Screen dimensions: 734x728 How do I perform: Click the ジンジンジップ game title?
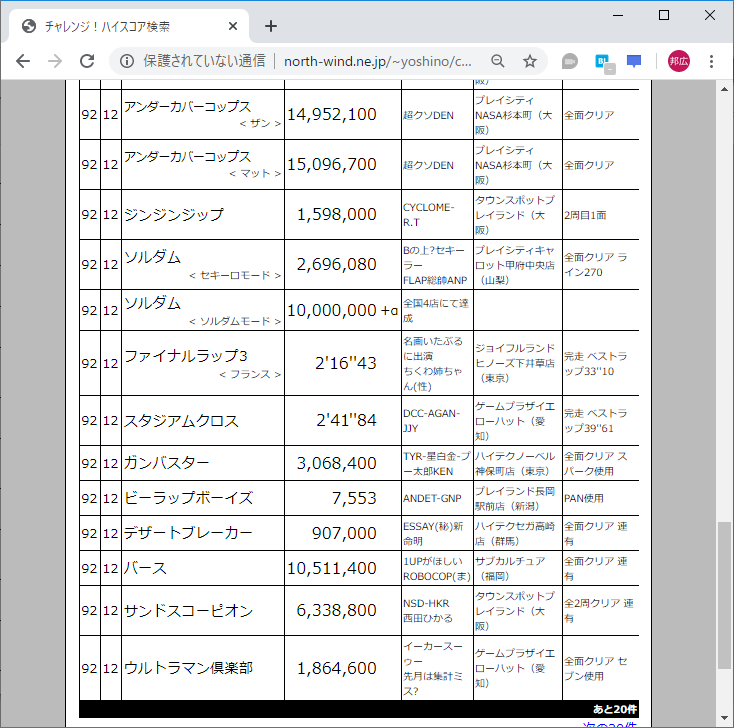tap(174, 215)
